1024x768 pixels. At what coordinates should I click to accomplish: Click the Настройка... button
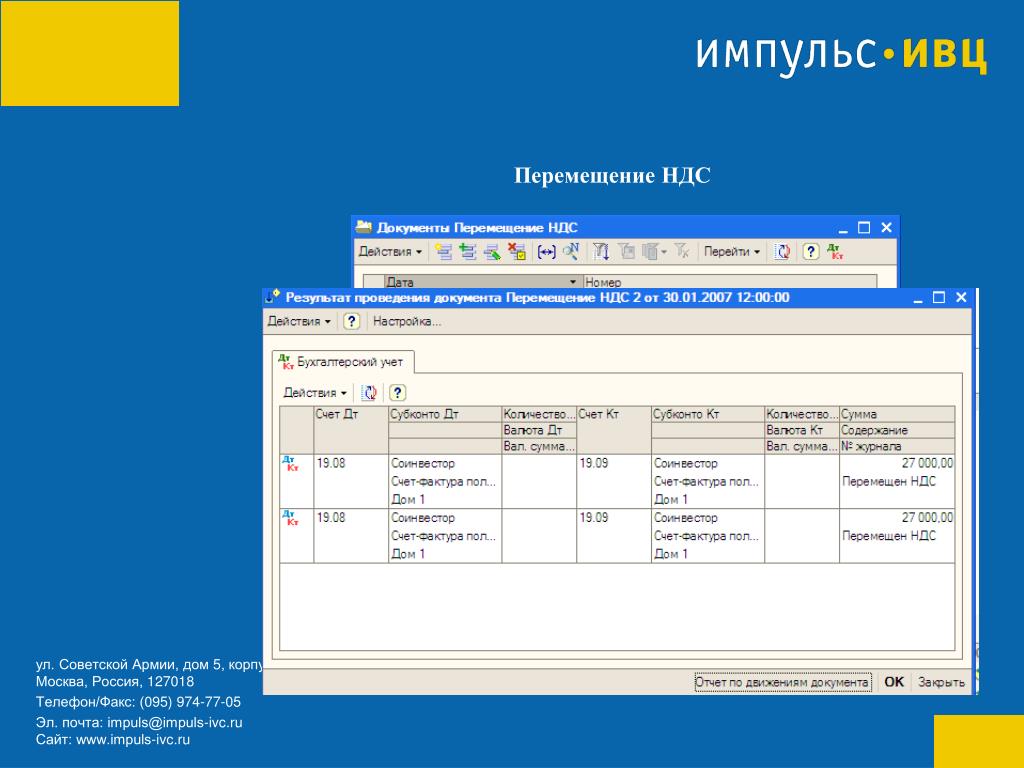(x=407, y=321)
